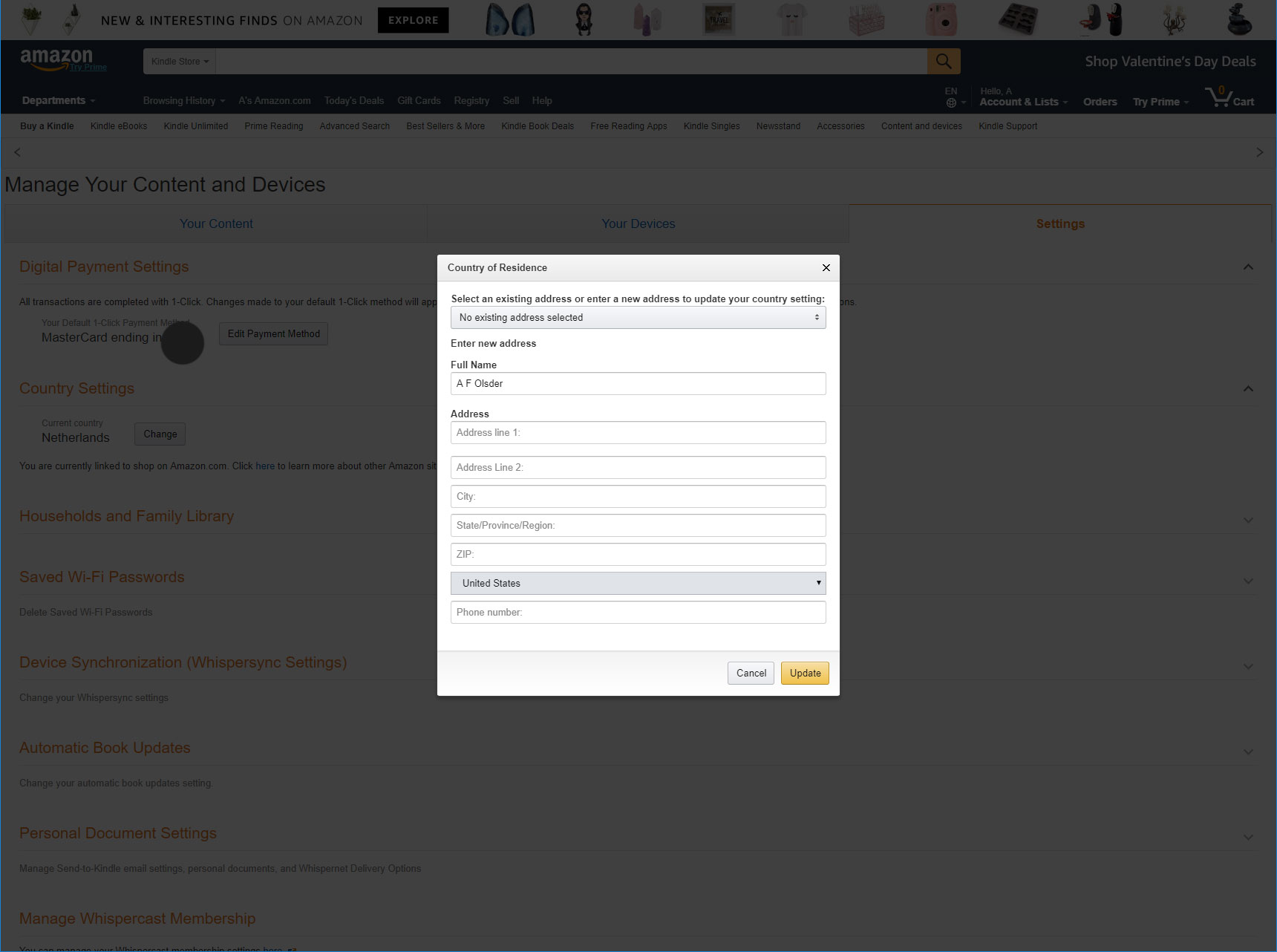Click the Address Line 2 field
This screenshot has width=1277, height=952.
[638, 467]
